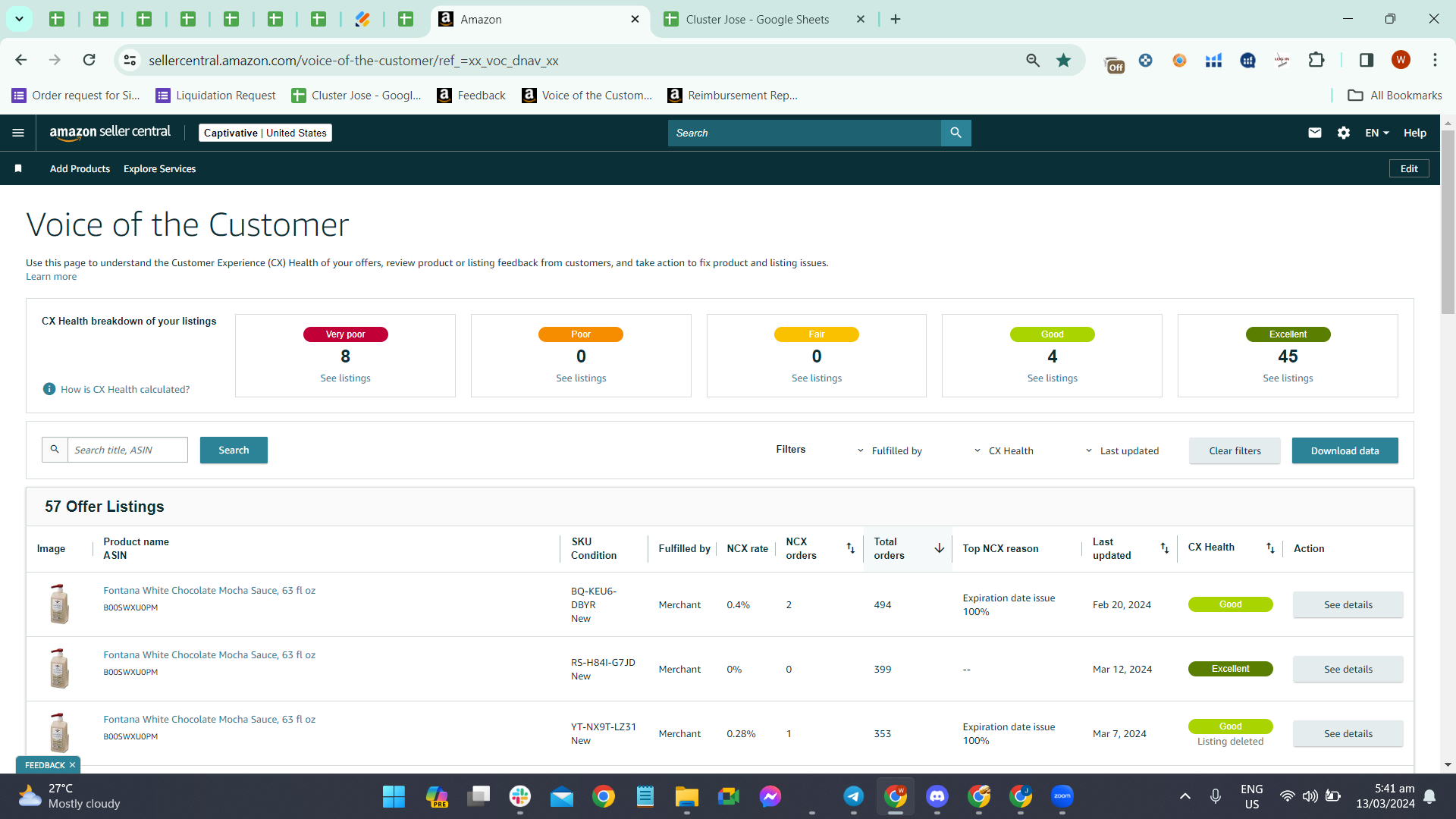Screen dimensions: 1456x819
Task: Click the info icon beside CX Health calculated
Action: (49, 389)
